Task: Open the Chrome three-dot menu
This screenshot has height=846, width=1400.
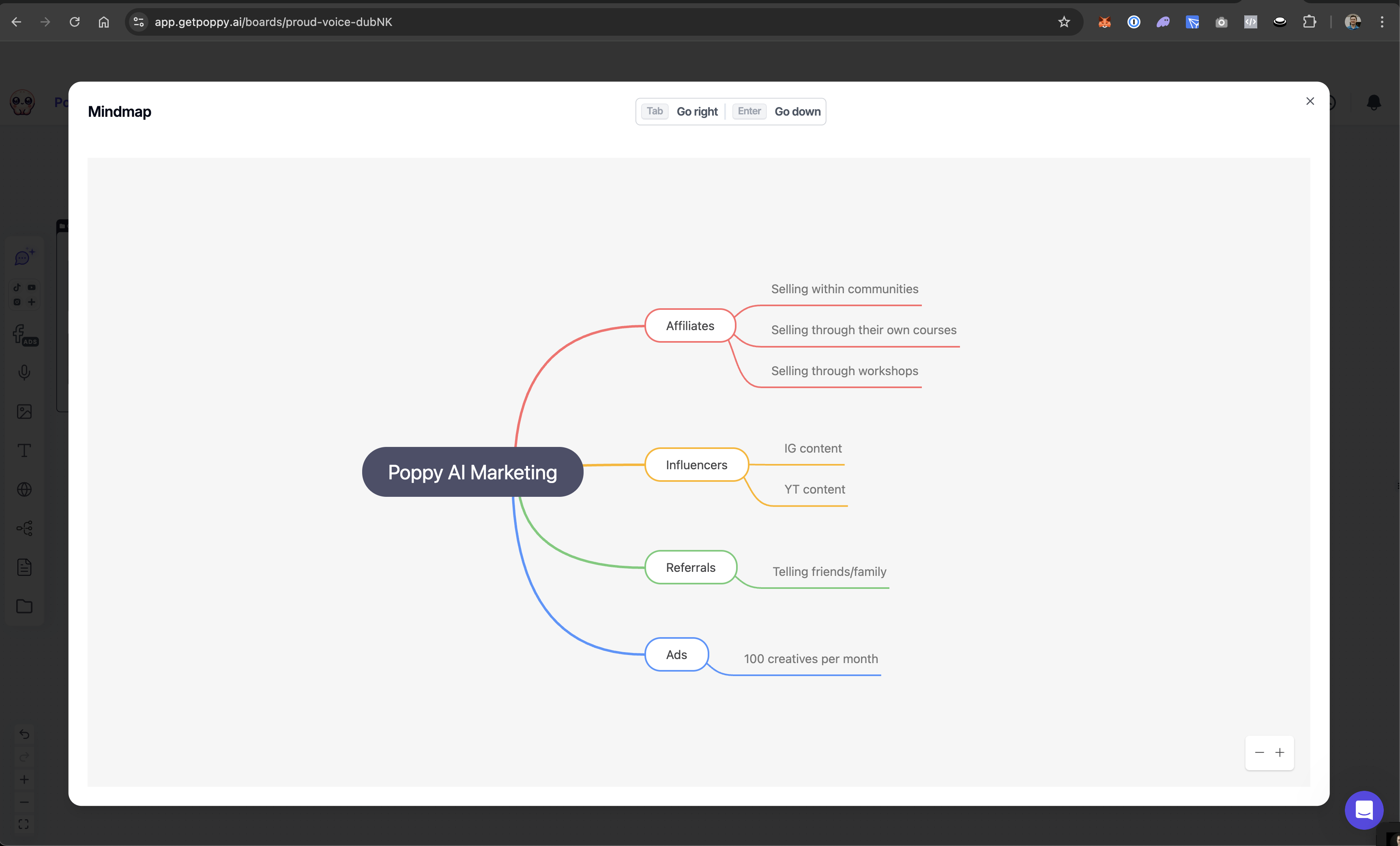Action: point(1382,21)
